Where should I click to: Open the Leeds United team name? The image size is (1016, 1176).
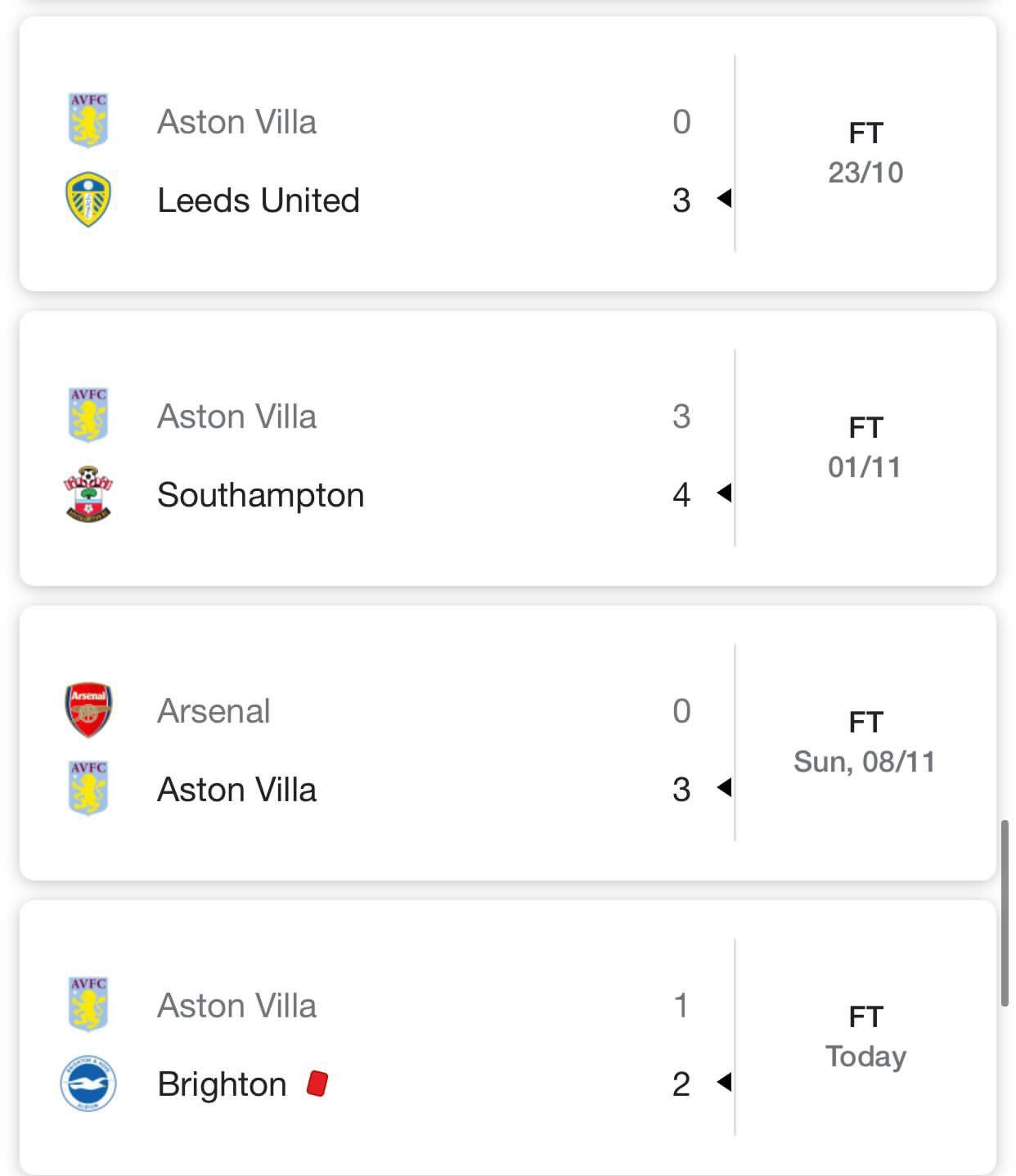click(x=258, y=201)
